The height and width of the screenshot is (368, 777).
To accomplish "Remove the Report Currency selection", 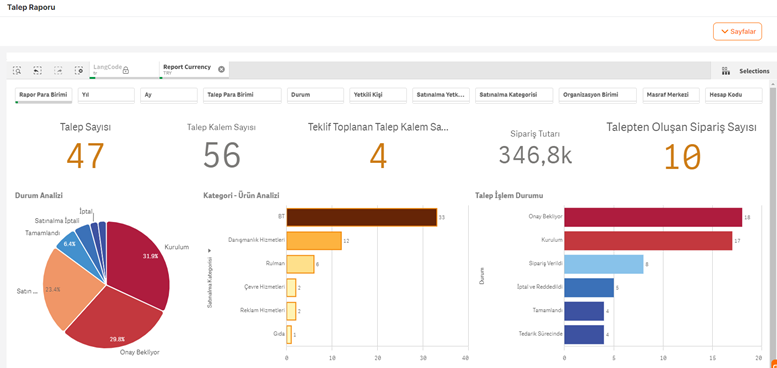I will point(221,69).
